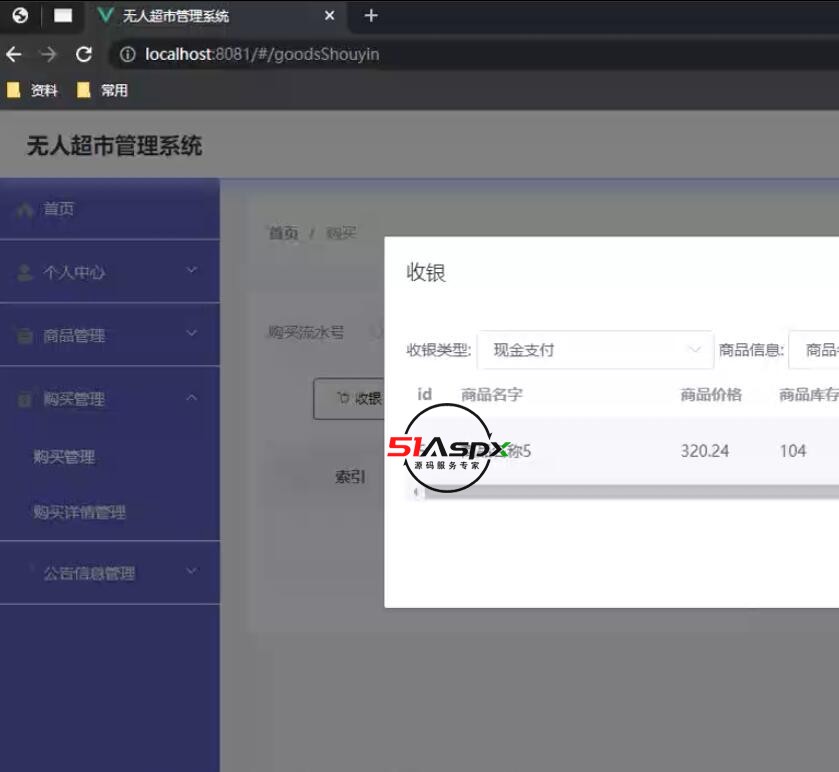The height and width of the screenshot is (772, 839).
Task: Click the browser back arrow
Action: pyautogui.click(x=14, y=54)
